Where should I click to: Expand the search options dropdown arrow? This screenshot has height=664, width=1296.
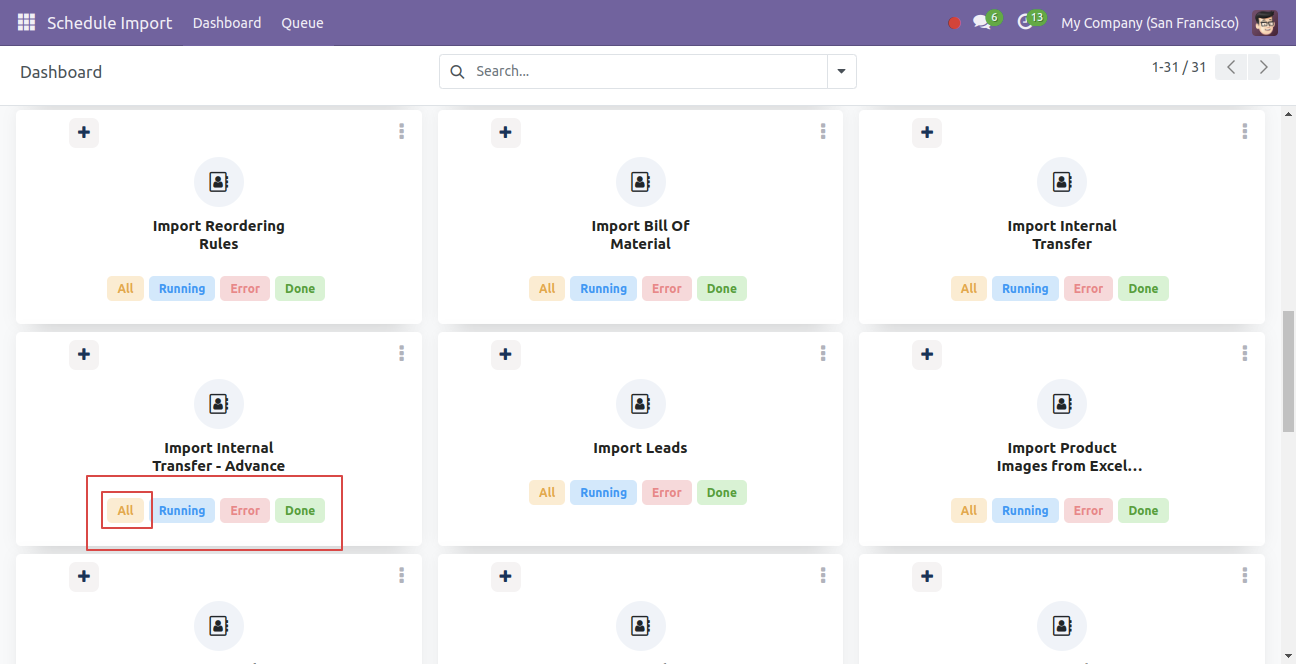[841, 71]
